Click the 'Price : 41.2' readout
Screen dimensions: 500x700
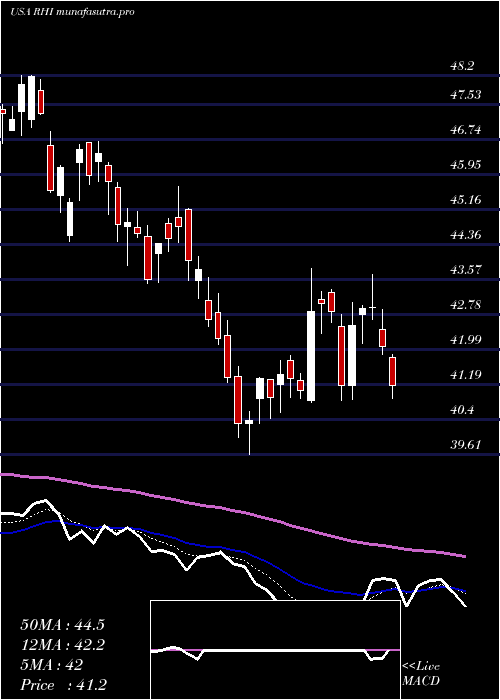point(63,685)
